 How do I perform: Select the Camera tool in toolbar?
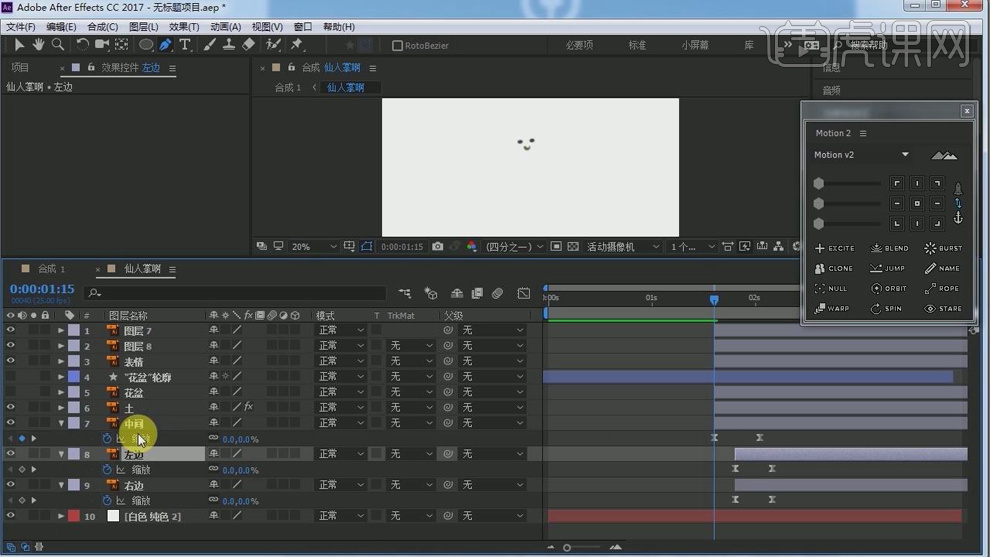(101, 45)
